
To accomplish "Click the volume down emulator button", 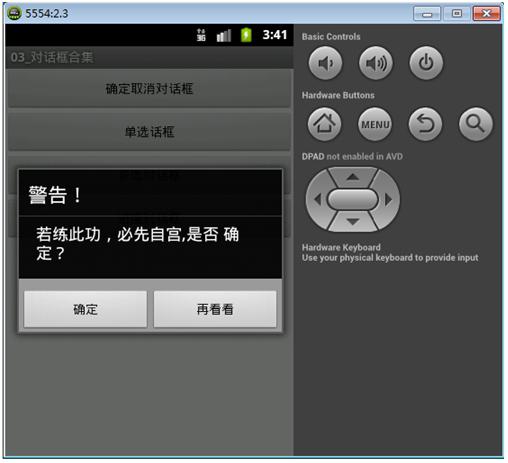I will pyautogui.click(x=325, y=63).
